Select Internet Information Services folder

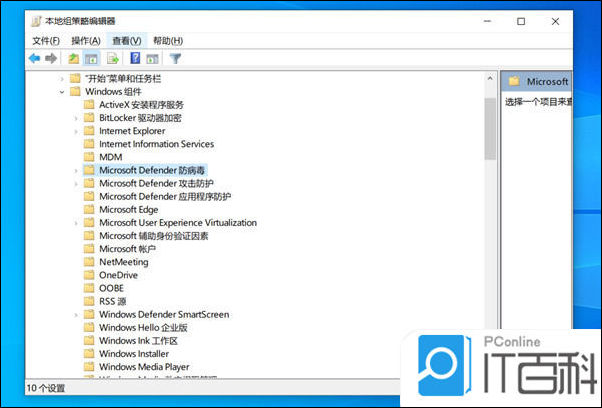point(156,144)
